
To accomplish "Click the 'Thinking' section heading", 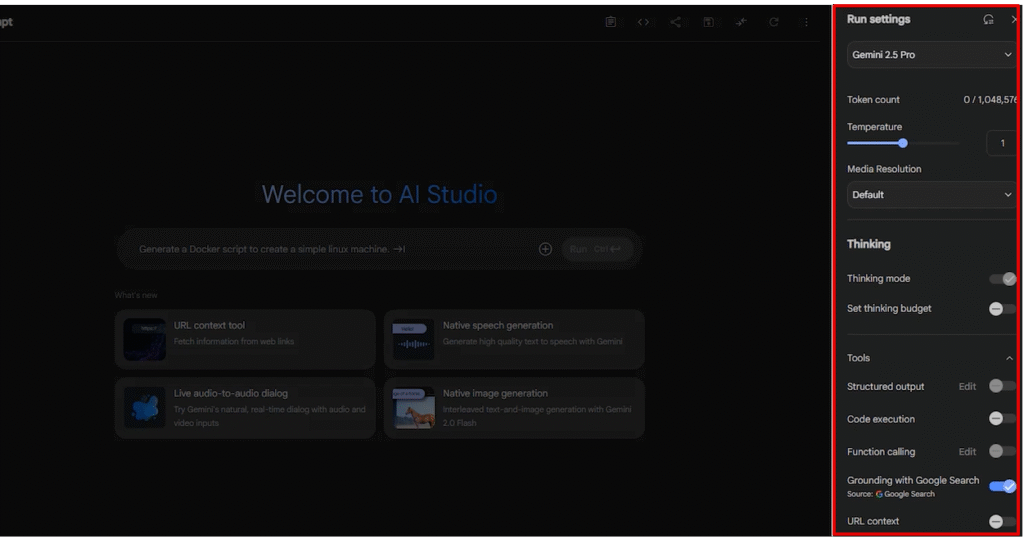I will [869, 244].
